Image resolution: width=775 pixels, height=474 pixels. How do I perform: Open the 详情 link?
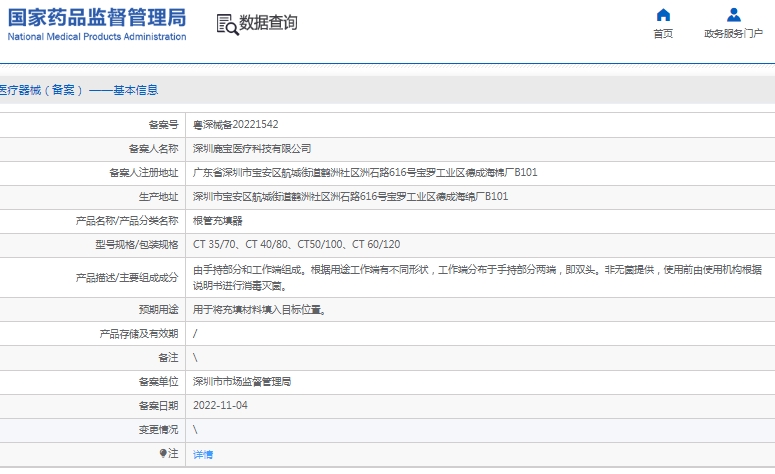click(x=203, y=454)
